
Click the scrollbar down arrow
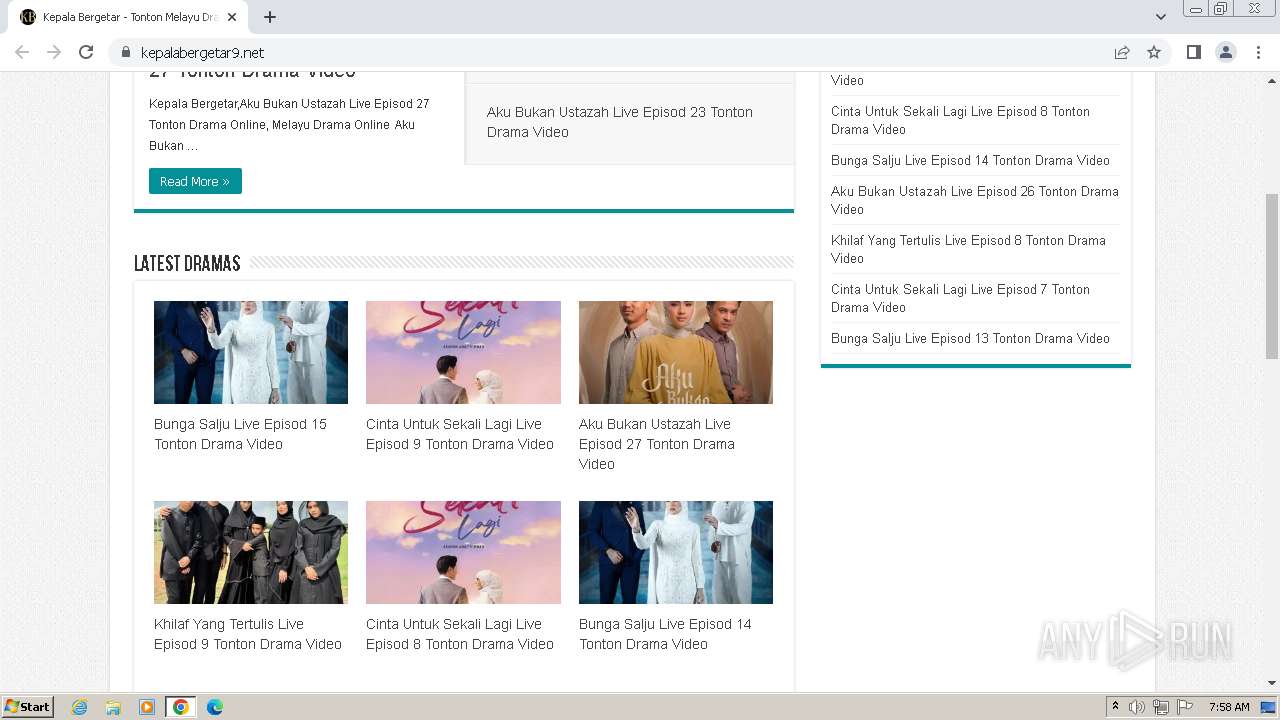point(1271,683)
